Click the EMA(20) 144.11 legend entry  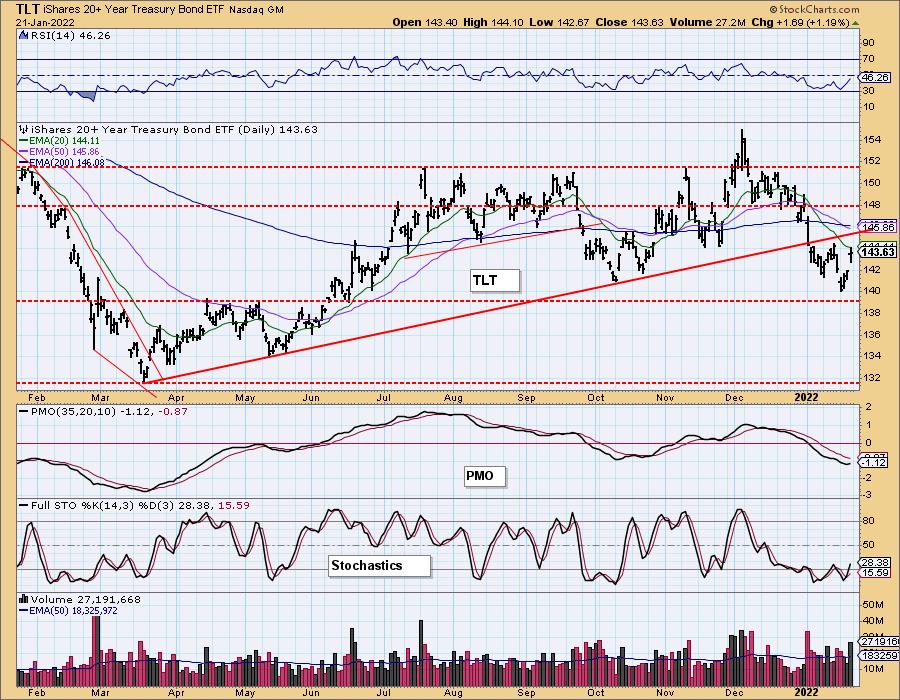tap(60, 141)
